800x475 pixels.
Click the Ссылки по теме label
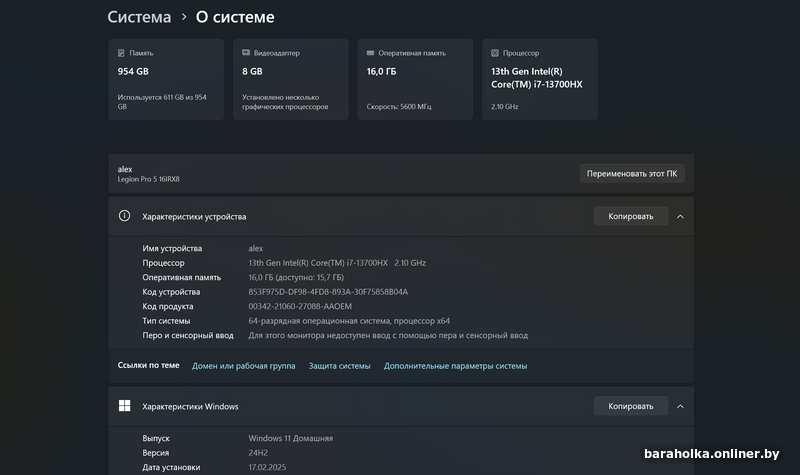(148, 365)
